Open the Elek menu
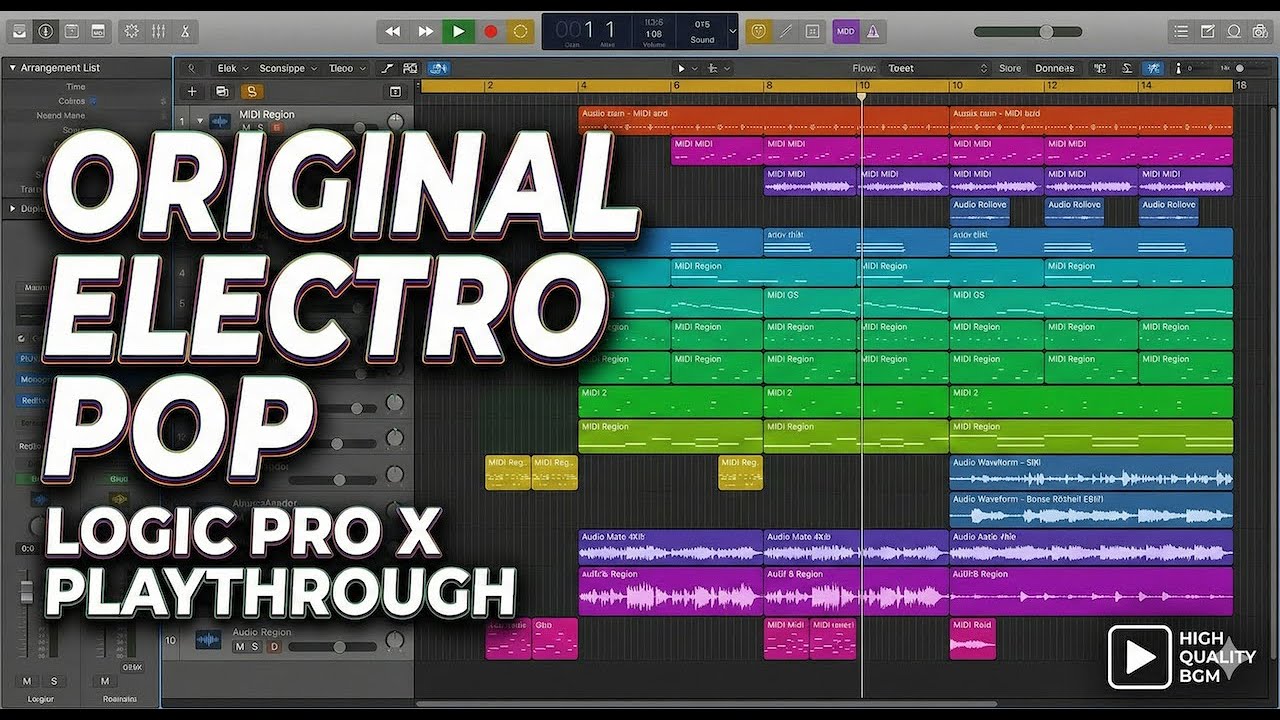Image resolution: width=1280 pixels, height=720 pixels. click(x=232, y=68)
